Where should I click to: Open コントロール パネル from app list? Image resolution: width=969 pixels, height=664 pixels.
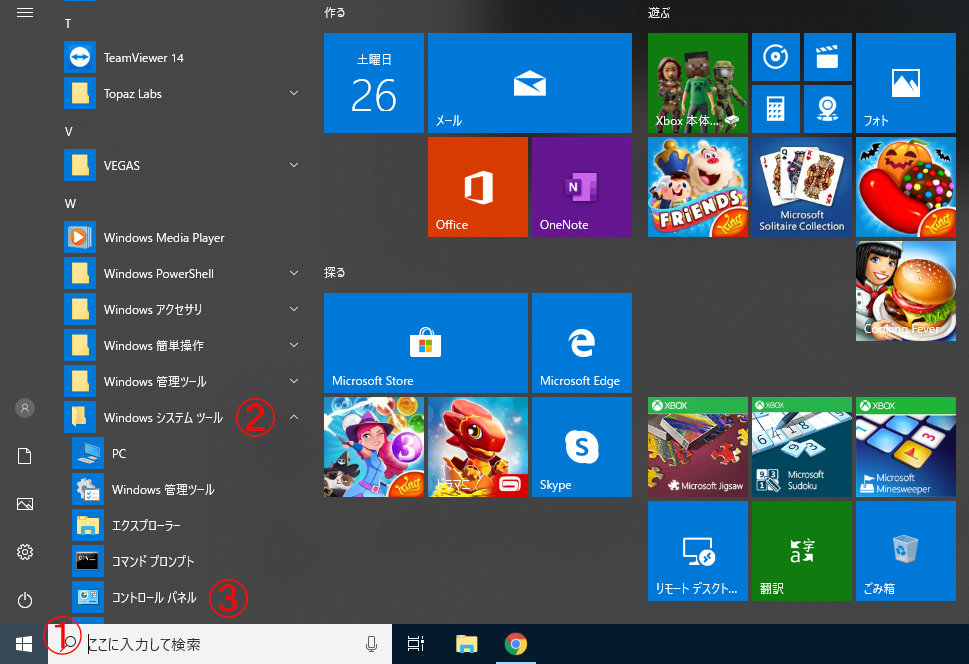point(152,597)
